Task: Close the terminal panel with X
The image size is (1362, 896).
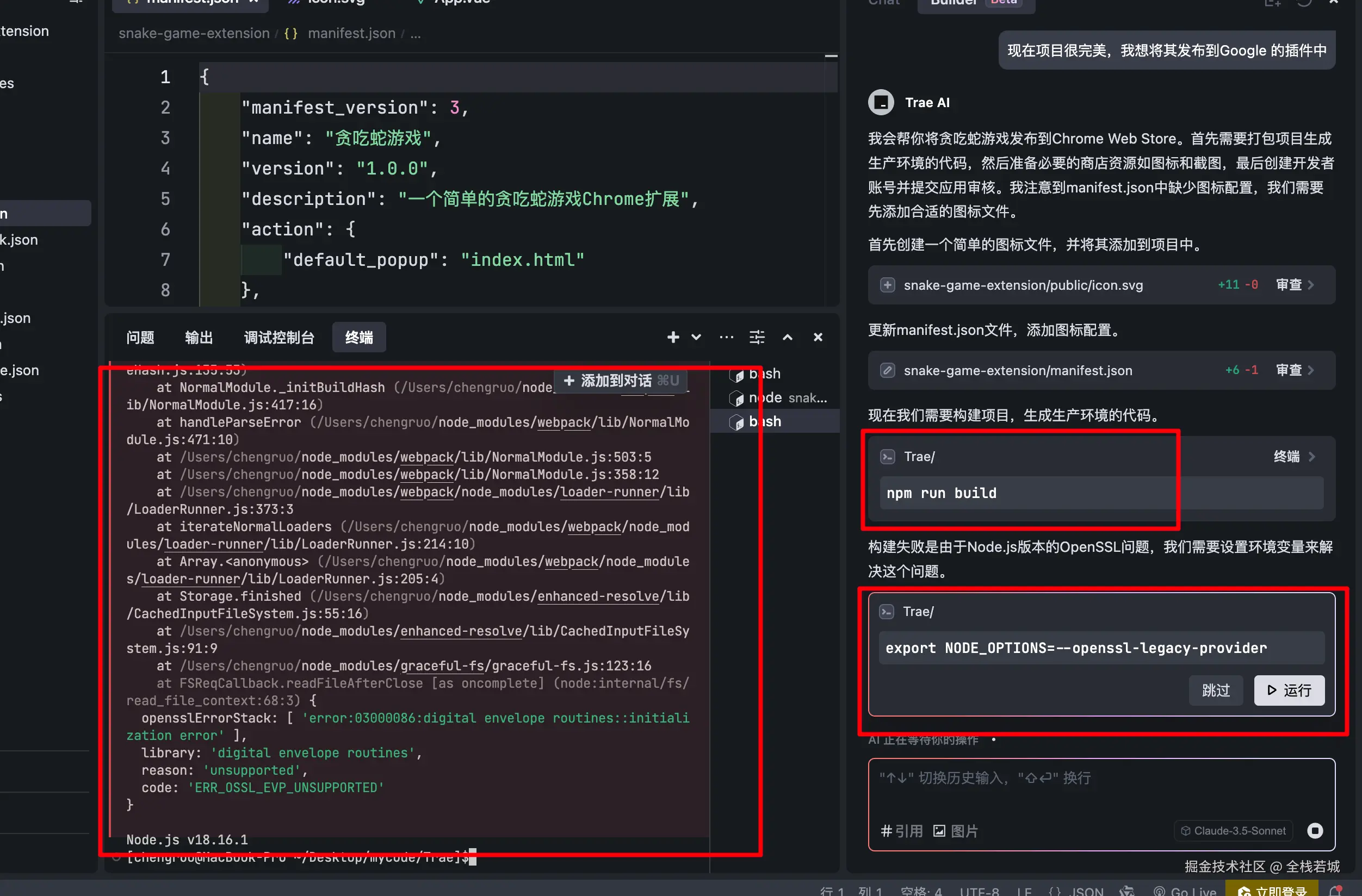Action: [818, 337]
